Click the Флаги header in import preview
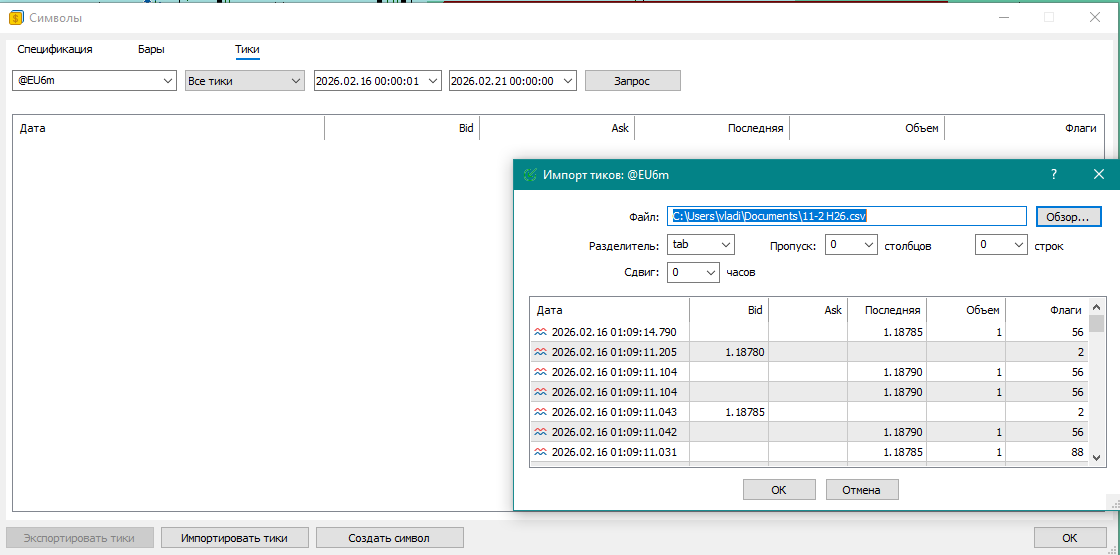The image size is (1120, 555). tap(1047, 310)
